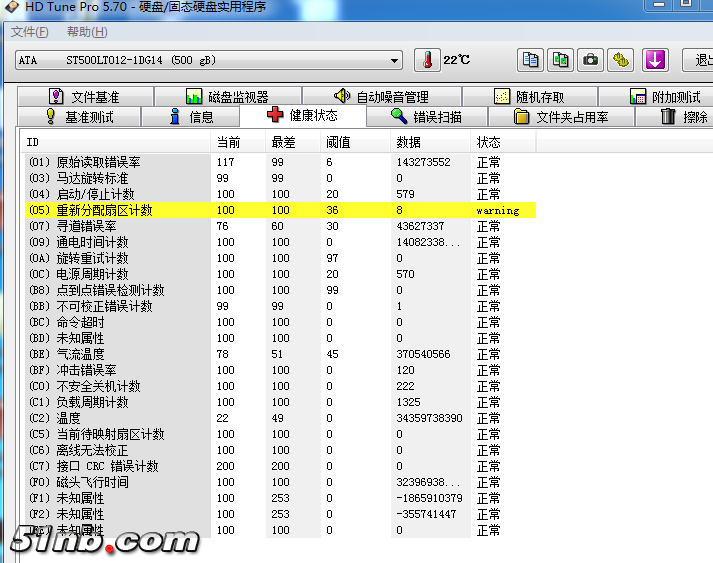Switch to the 磁盘监视器 tab

(227, 97)
